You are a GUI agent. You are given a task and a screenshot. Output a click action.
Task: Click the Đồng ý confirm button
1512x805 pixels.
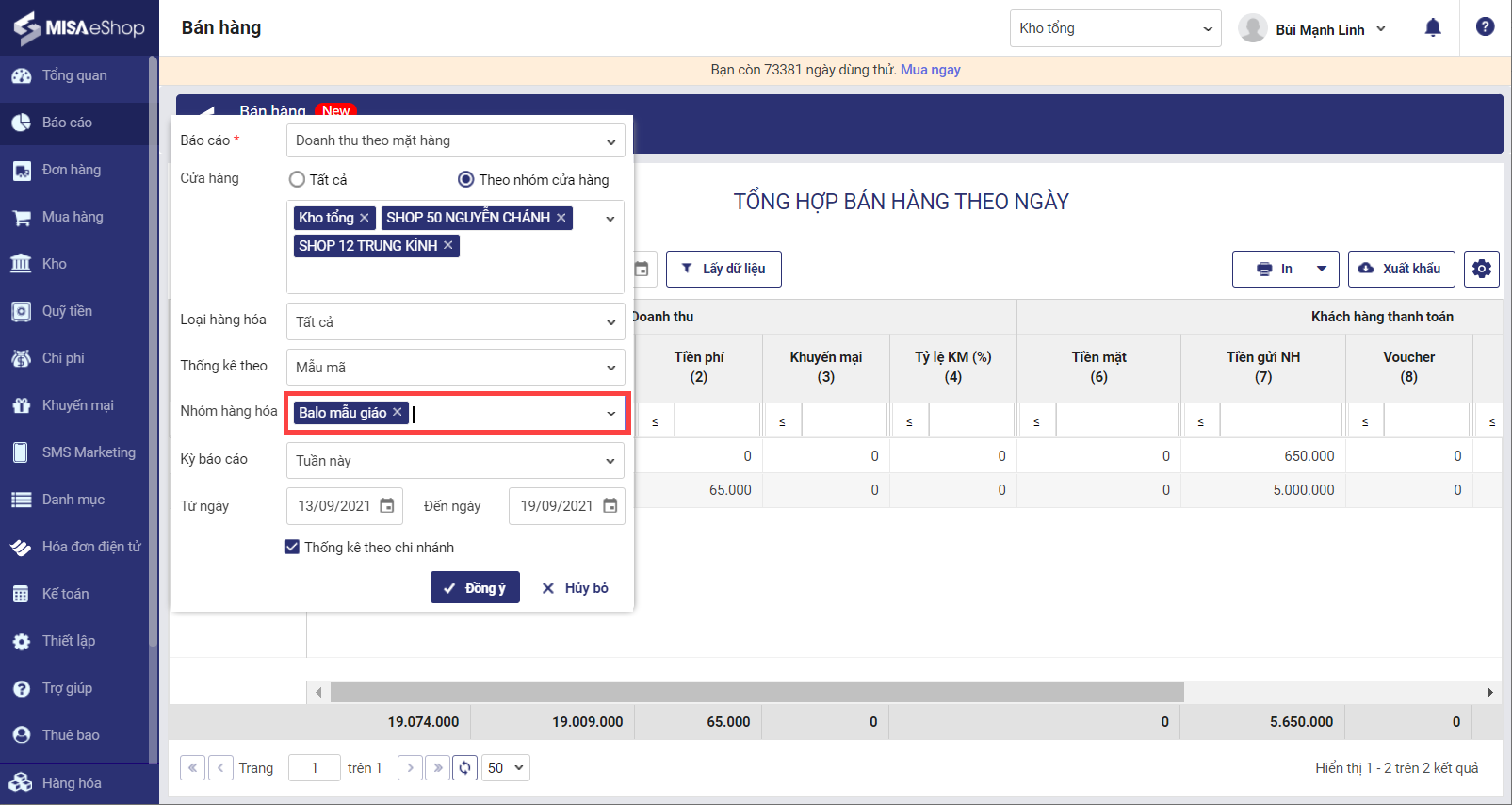tap(475, 588)
